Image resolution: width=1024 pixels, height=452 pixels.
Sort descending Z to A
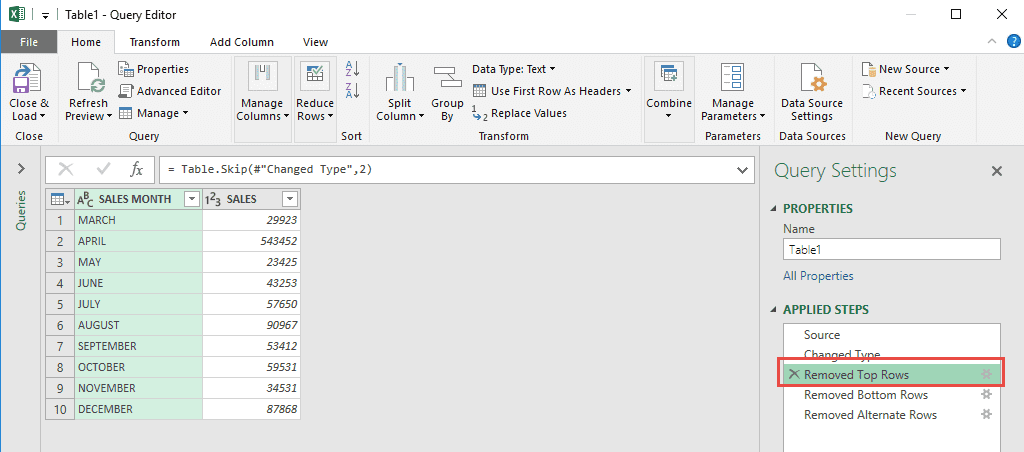pyautogui.click(x=353, y=90)
